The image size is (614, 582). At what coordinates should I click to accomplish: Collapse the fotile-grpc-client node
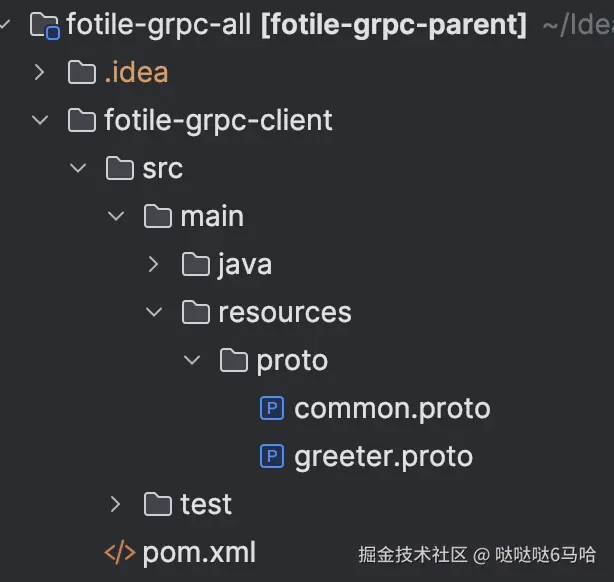tap(40, 120)
